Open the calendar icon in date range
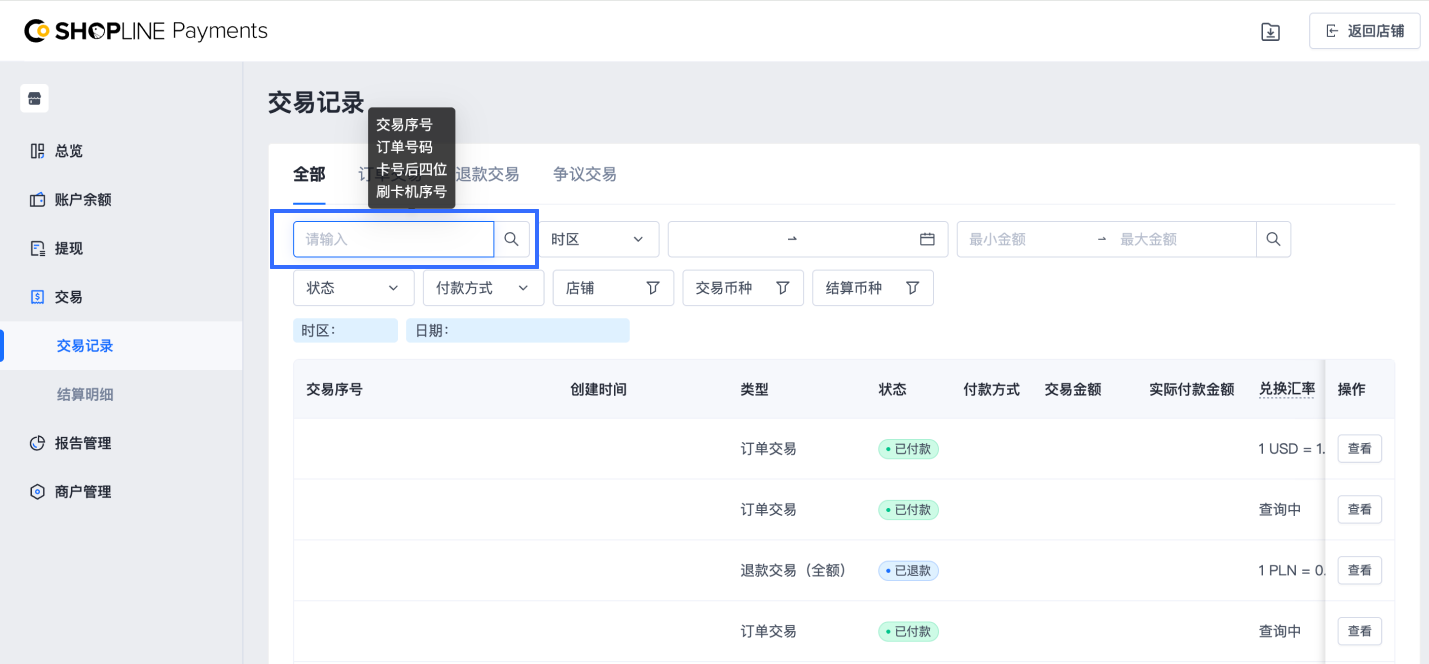This screenshot has width=1429, height=664. 927,240
